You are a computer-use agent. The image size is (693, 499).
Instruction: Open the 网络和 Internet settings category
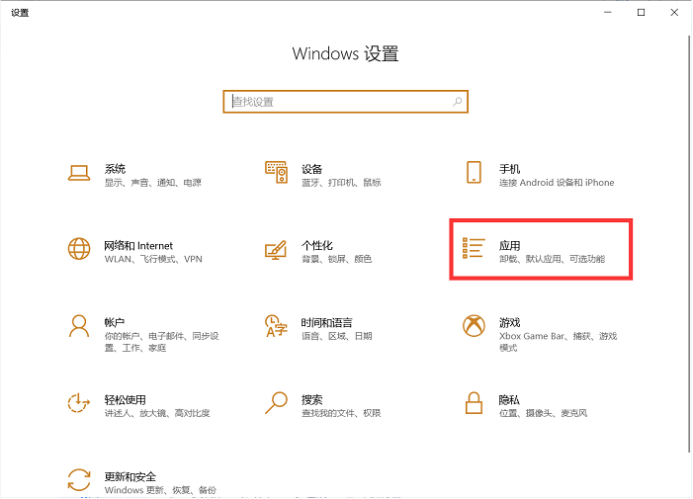coord(135,252)
